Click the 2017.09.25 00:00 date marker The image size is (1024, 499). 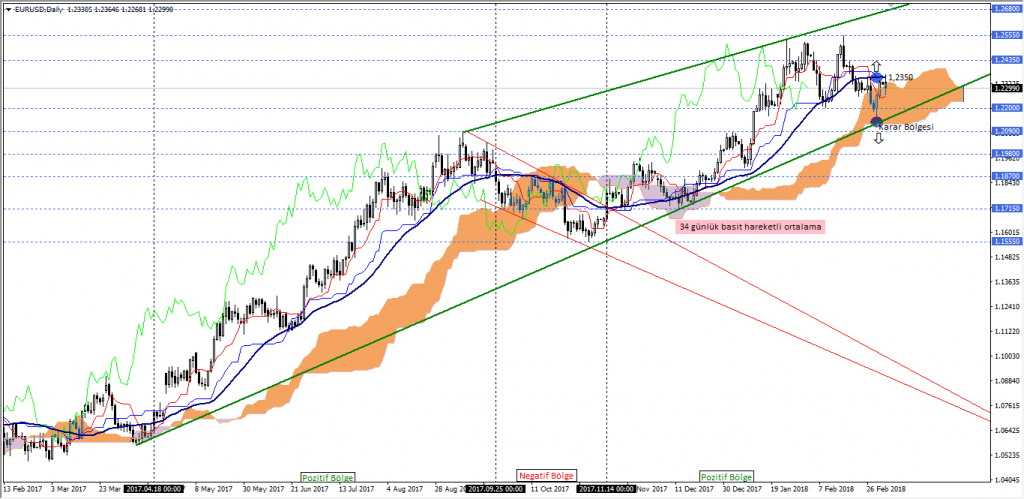(496, 489)
